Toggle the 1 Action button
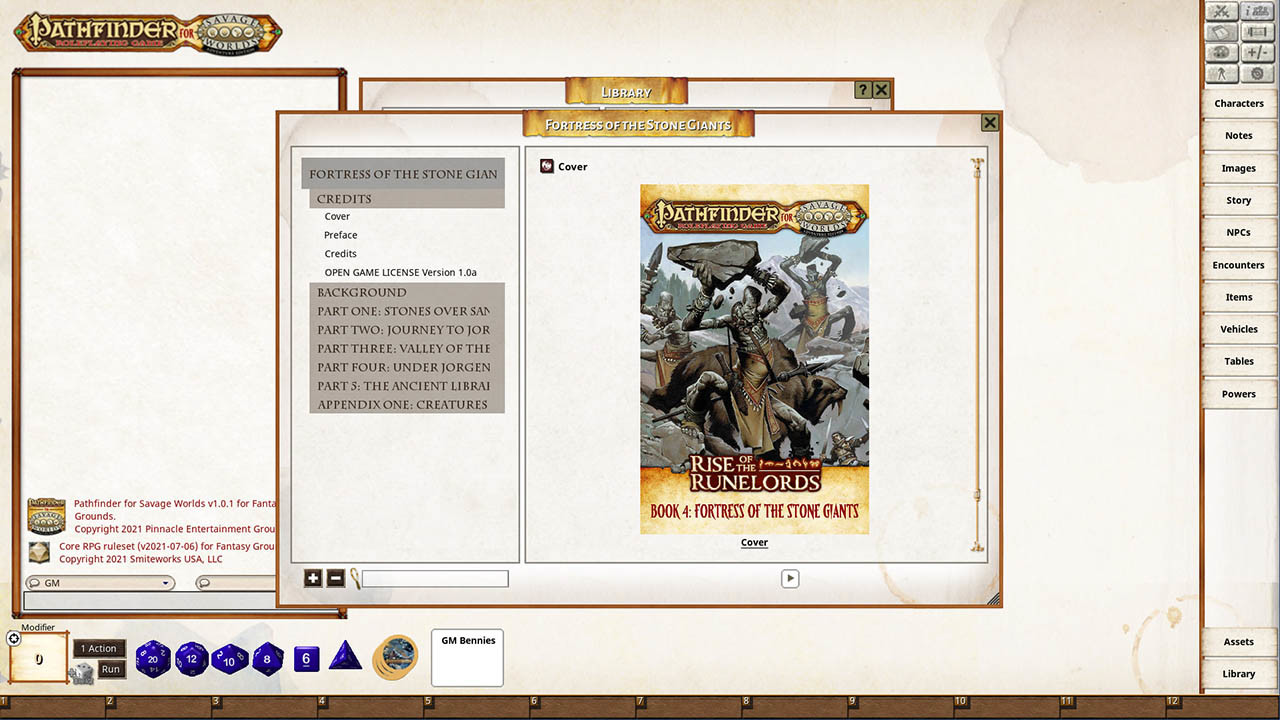 tap(99, 648)
